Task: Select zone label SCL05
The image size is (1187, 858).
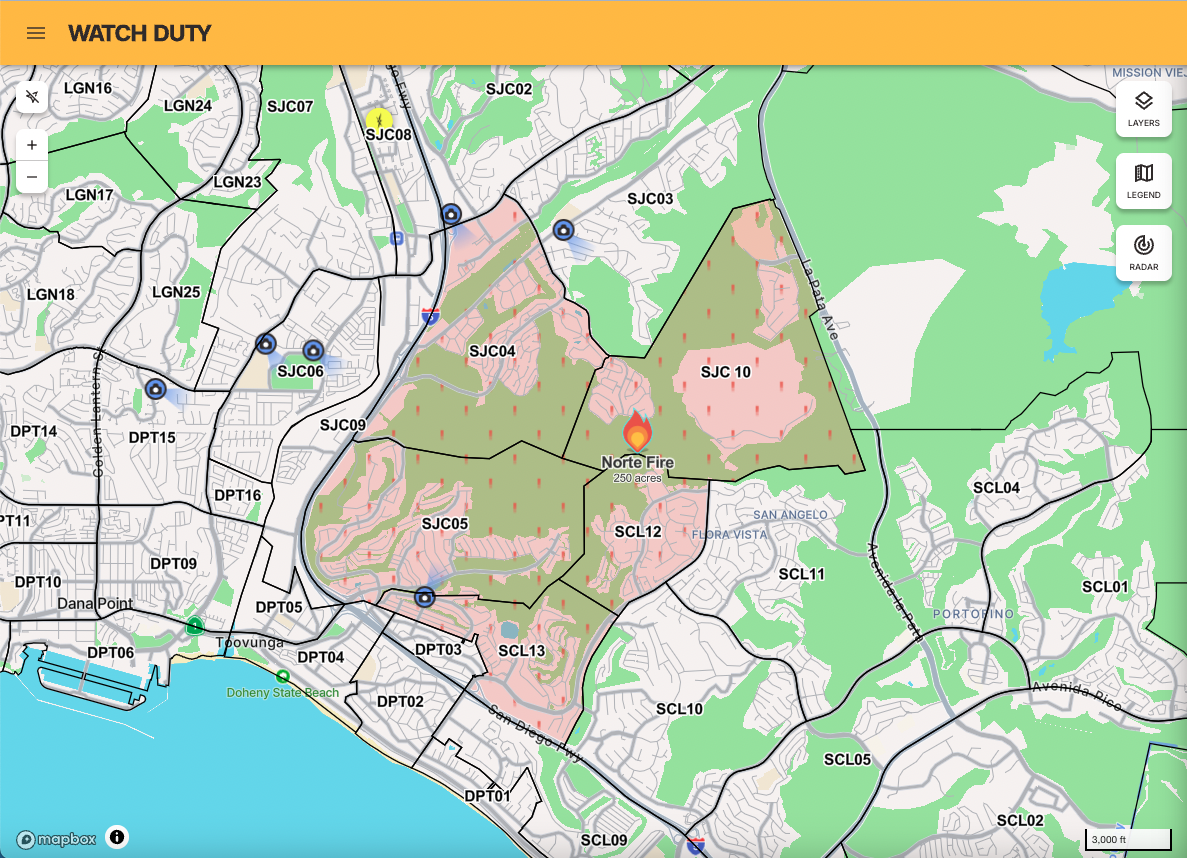Action: click(x=847, y=759)
